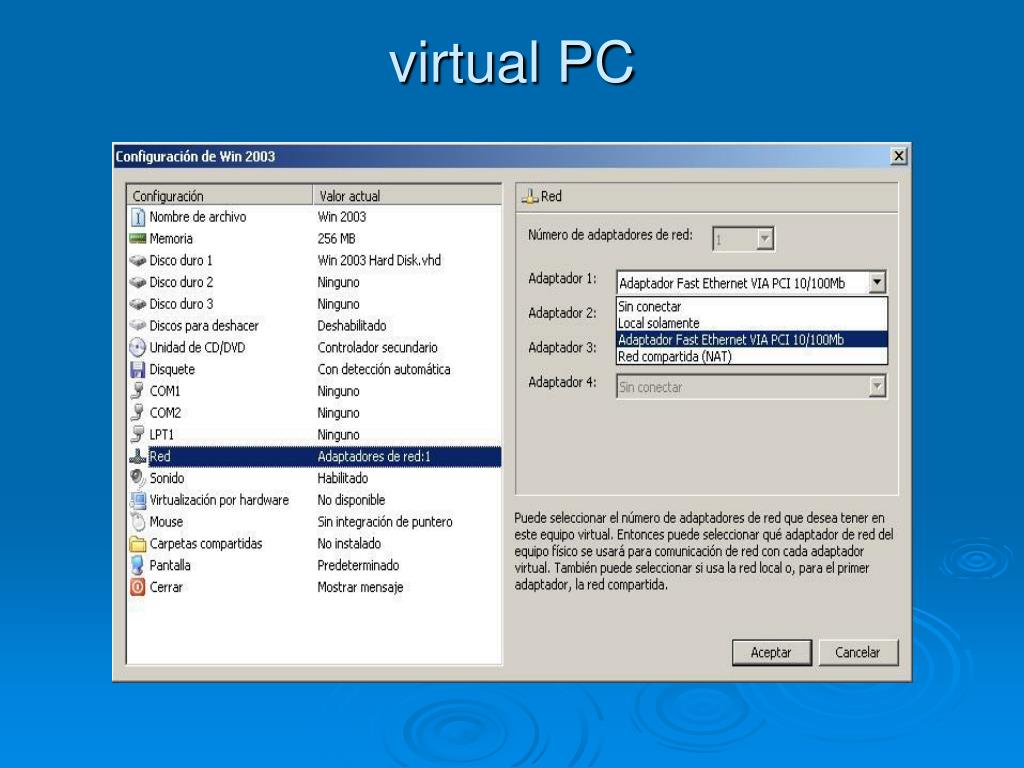Select the Disco duro 2 setting
This screenshot has width=1024, height=768.
181,282
